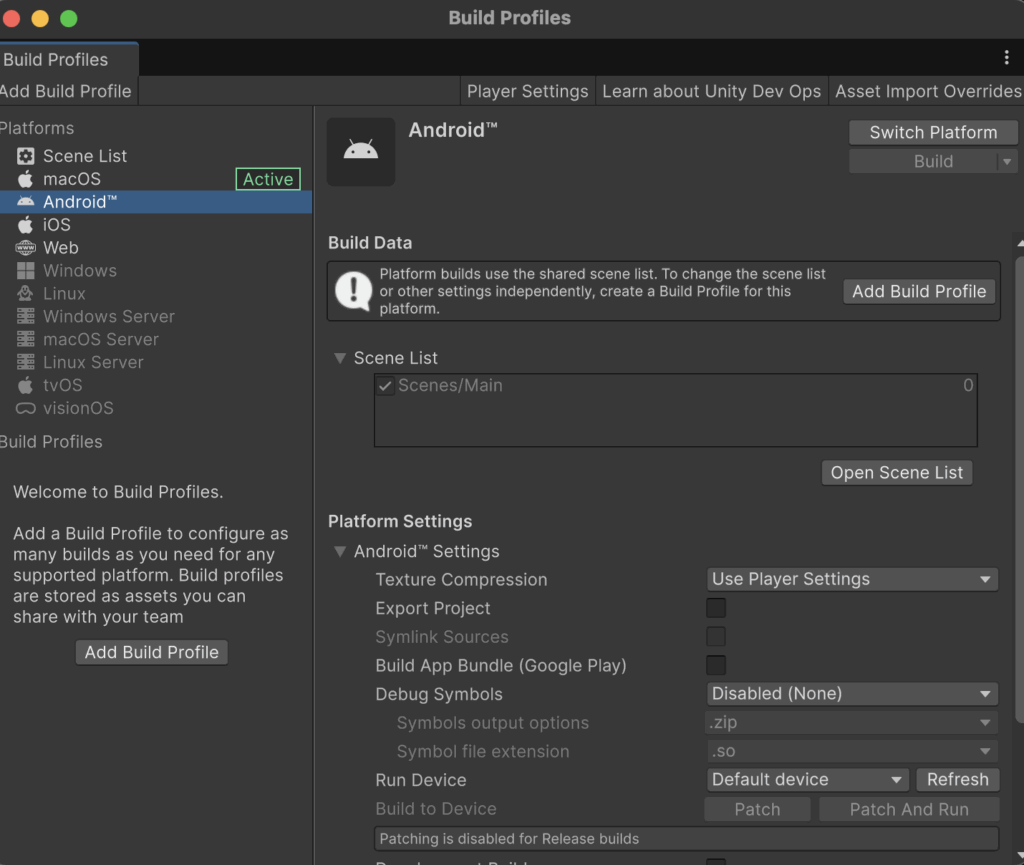Open the Debug Symbols dropdown

(852, 693)
